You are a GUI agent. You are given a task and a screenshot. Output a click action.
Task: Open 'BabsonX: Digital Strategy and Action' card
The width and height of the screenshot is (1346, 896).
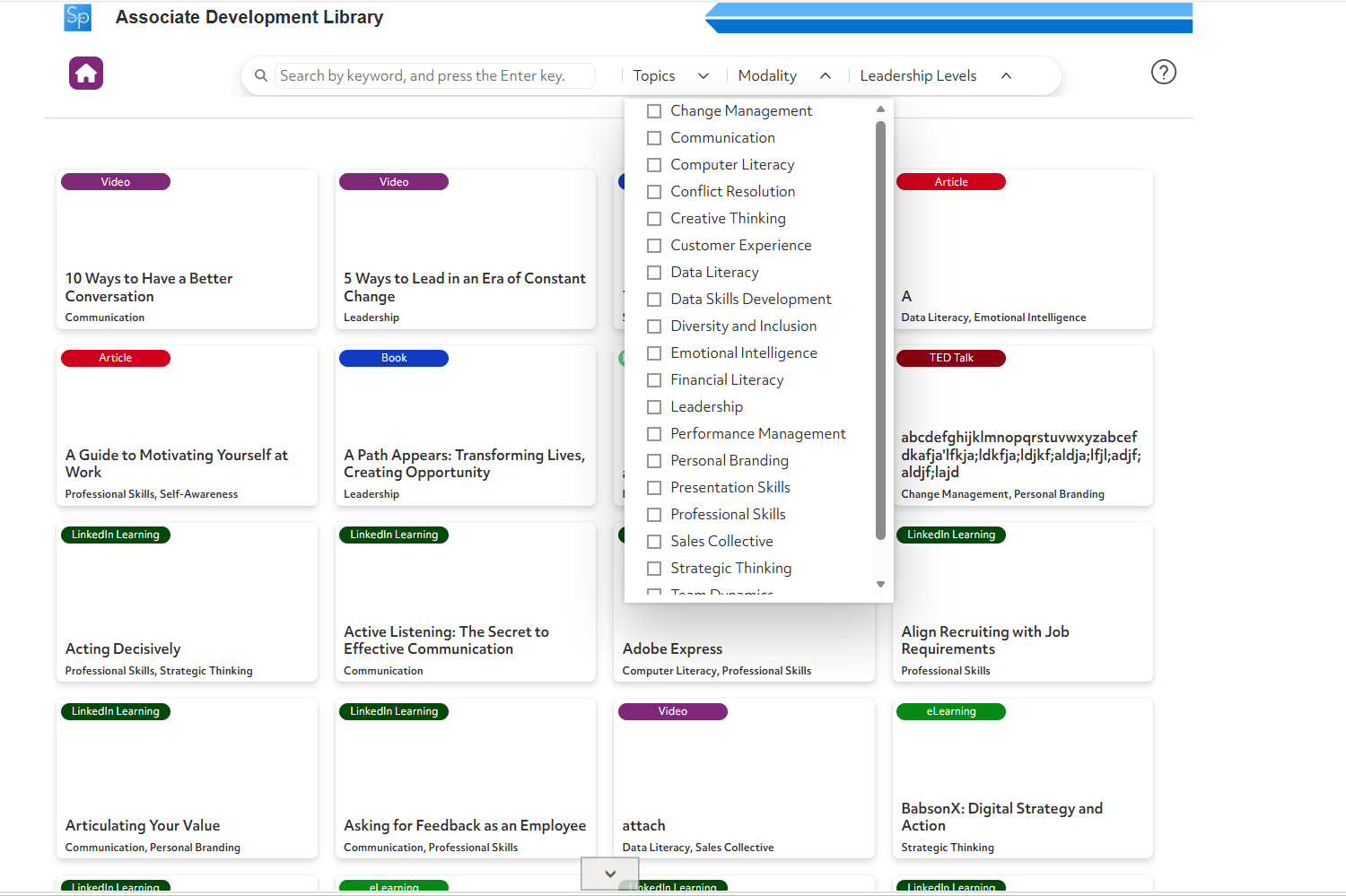tap(1023, 779)
